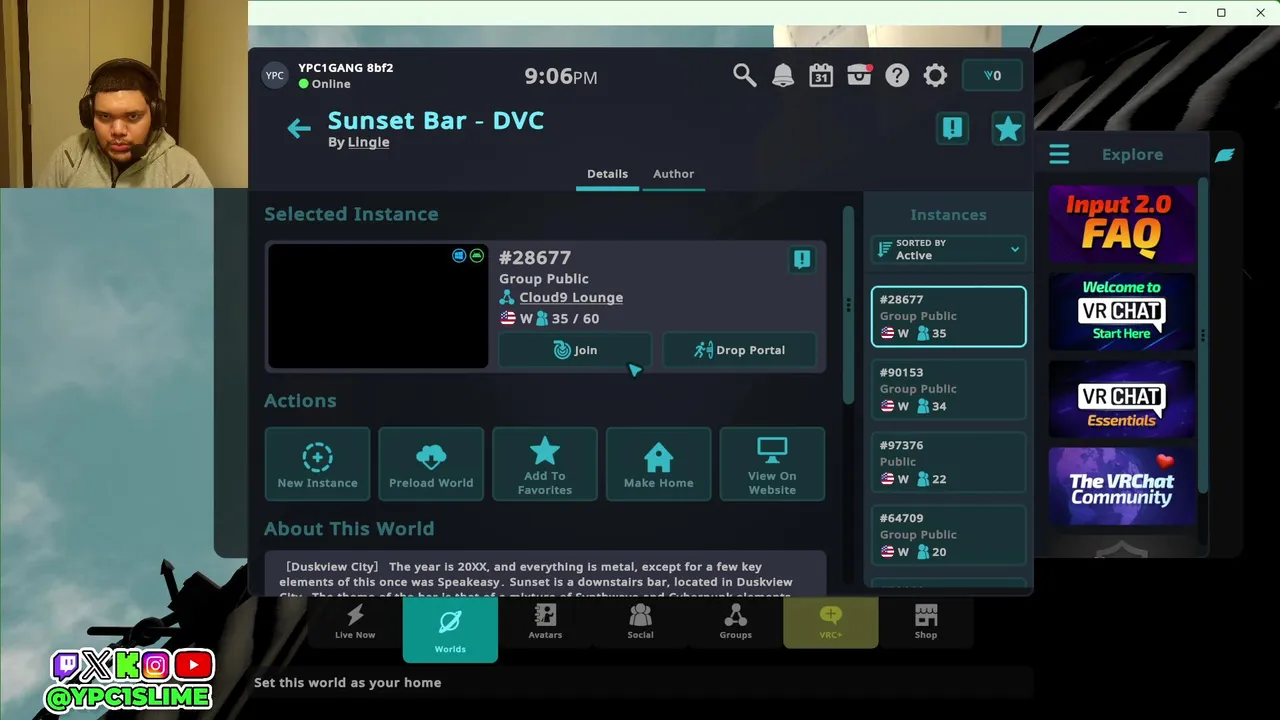Image resolution: width=1280 pixels, height=720 pixels.
Task: Open the help question mark icon
Action: pos(897,76)
